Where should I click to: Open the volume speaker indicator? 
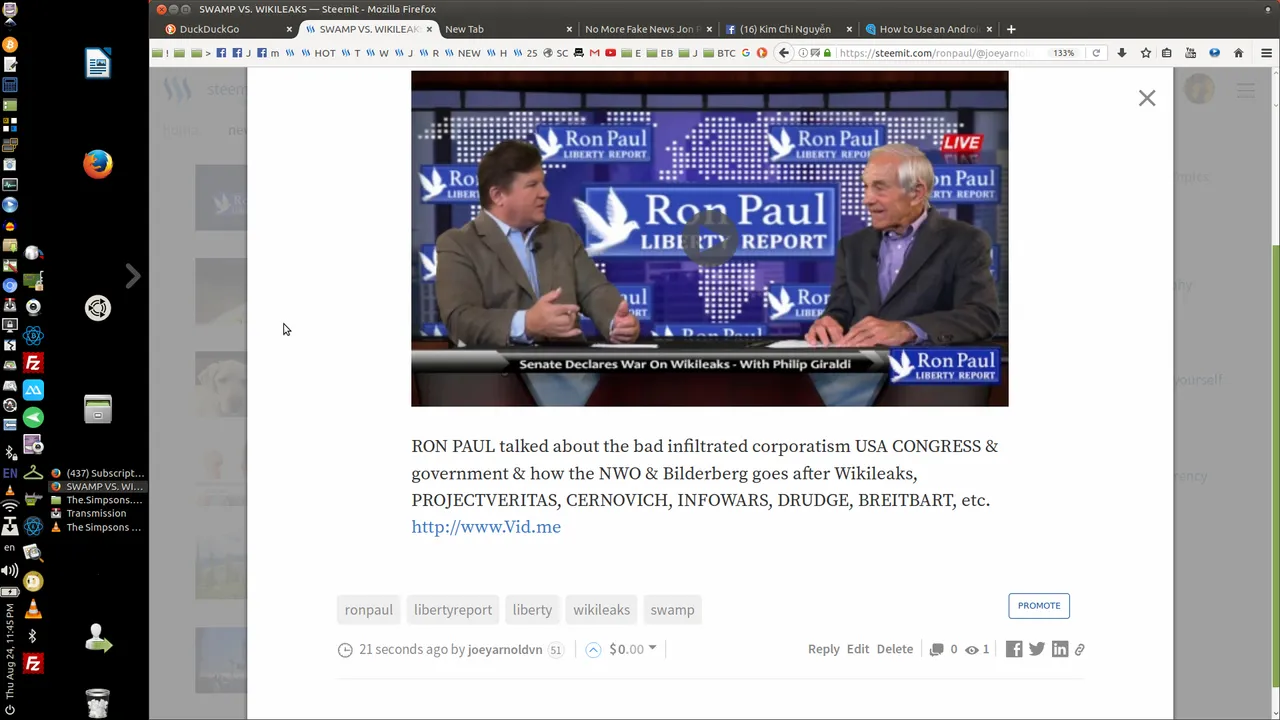tap(10, 570)
